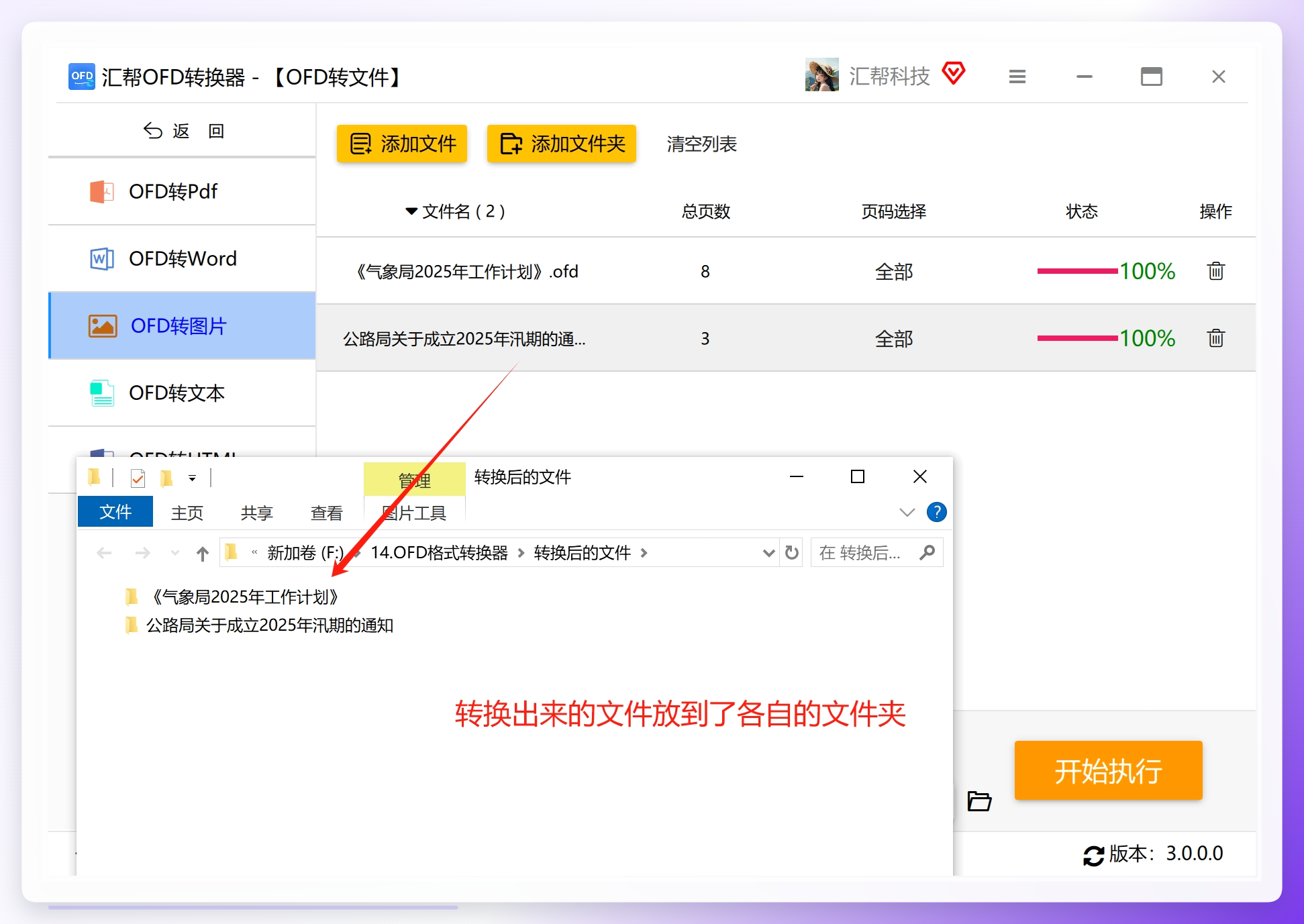Open 主页 tab in Explorer
1304x924 pixels.
pos(187,513)
